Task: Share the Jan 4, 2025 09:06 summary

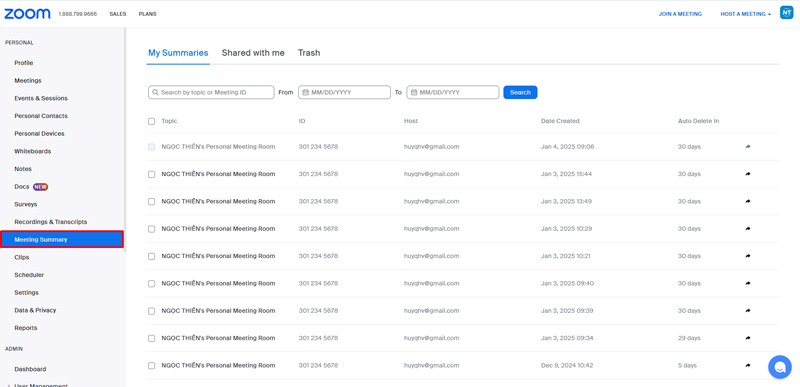Action: [x=748, y=146]
